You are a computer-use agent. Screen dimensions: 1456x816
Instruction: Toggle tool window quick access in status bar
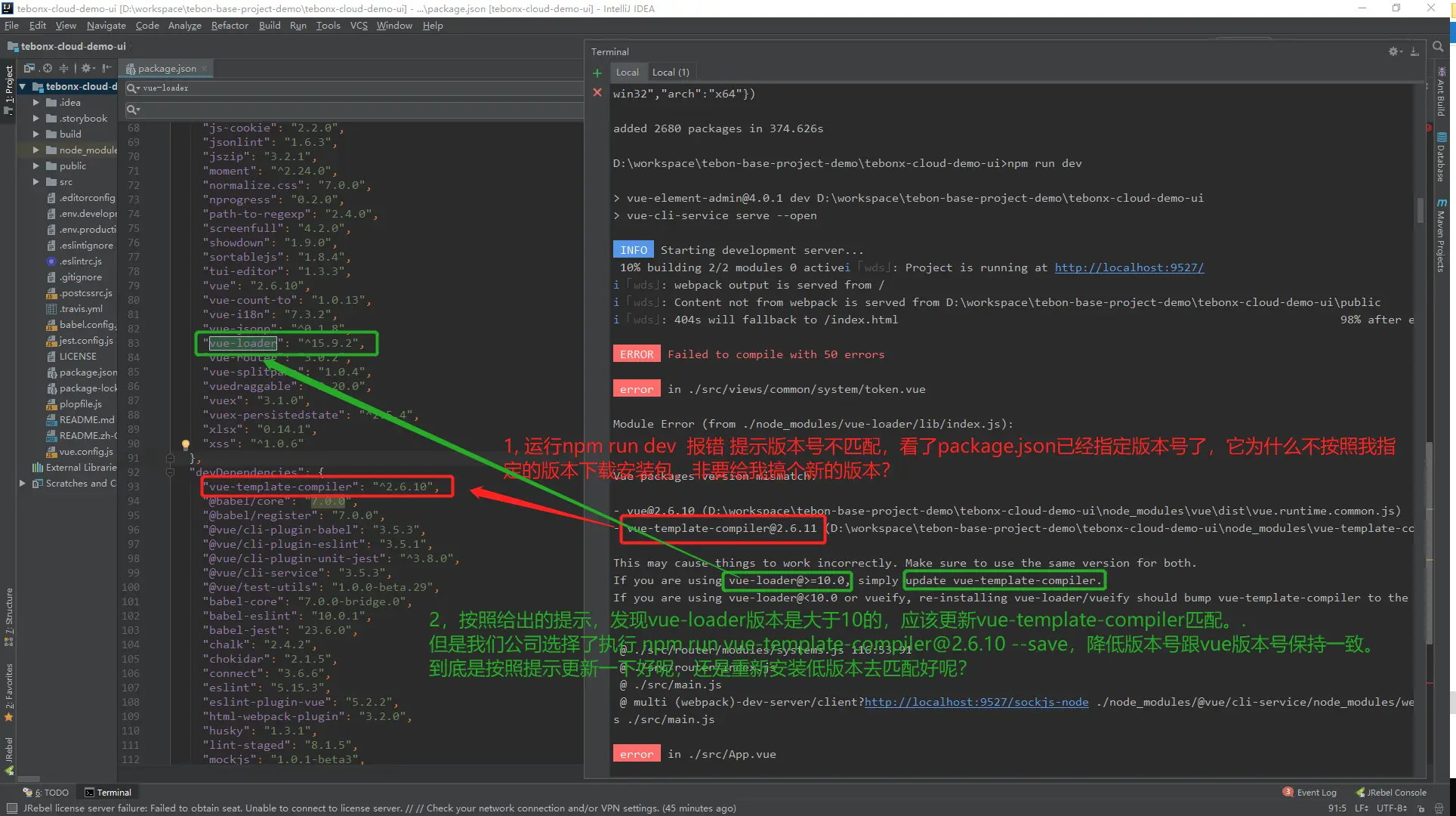11,808
